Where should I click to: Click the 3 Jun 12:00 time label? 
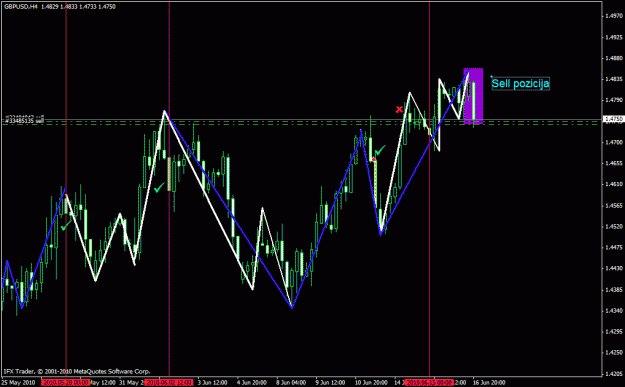pos(213,383)
